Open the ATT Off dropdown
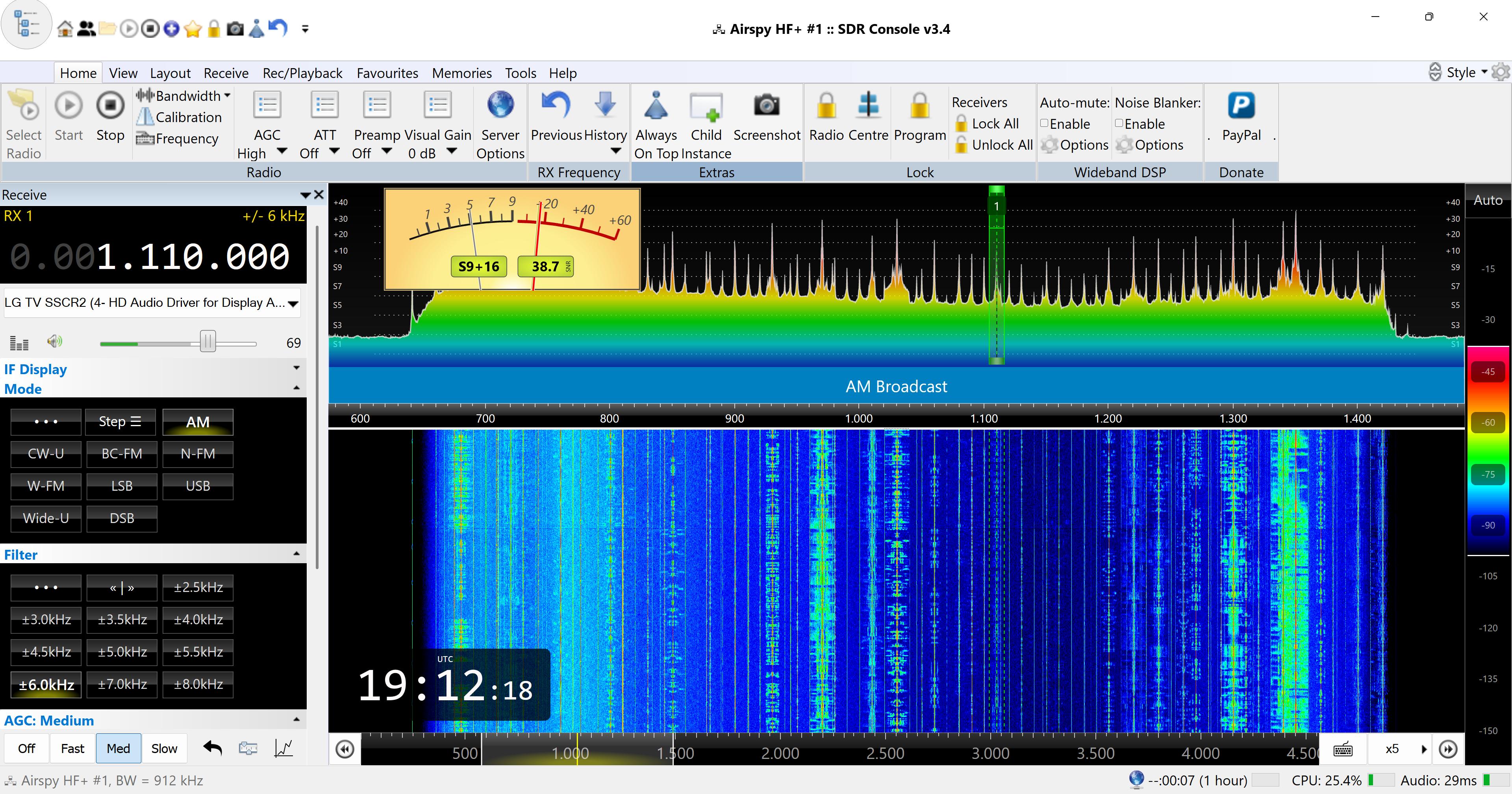Viewport: 1512px width, 794px height. (335, 152)
